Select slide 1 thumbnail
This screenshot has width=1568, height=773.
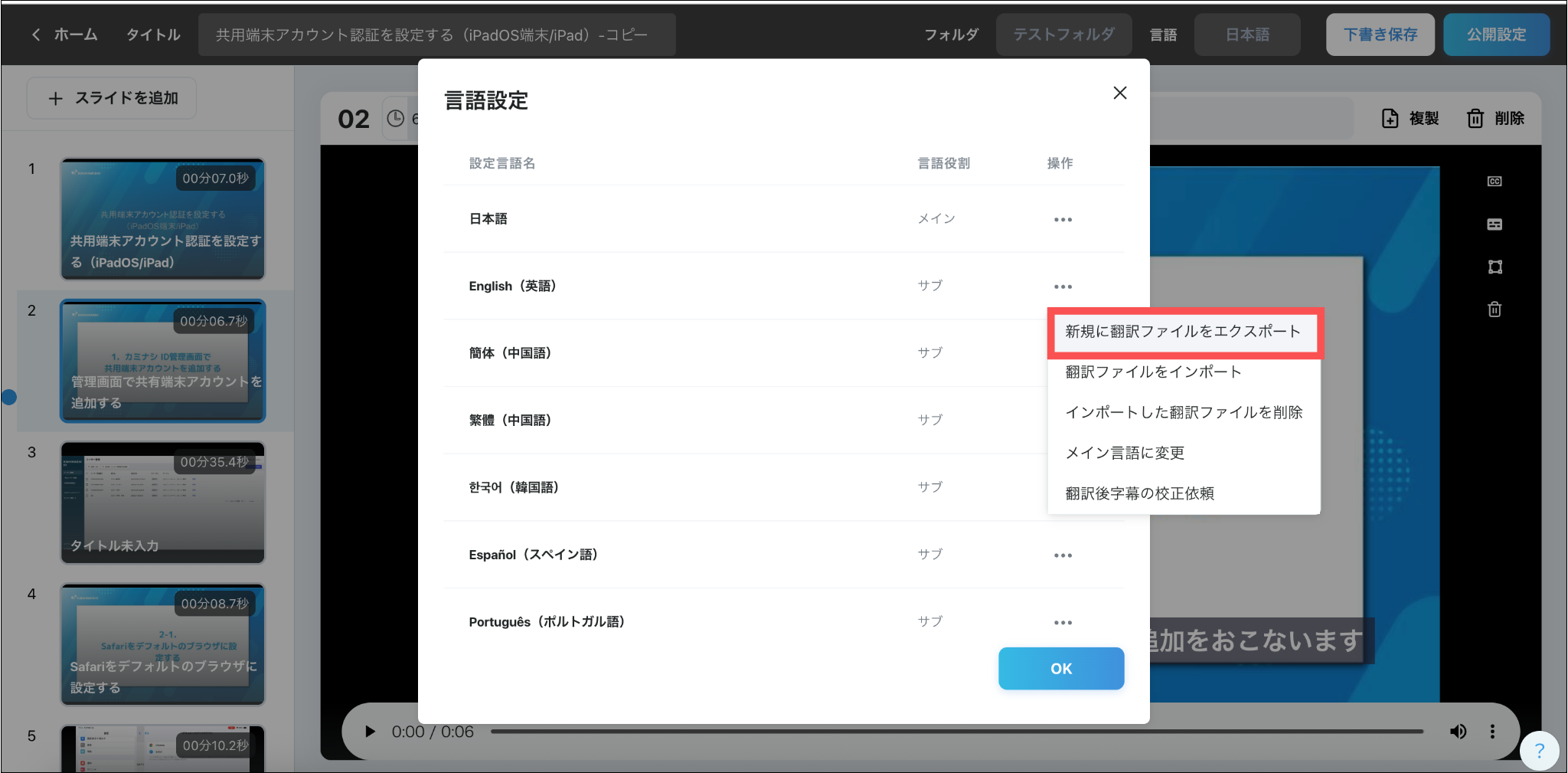(x=163, y=219)
